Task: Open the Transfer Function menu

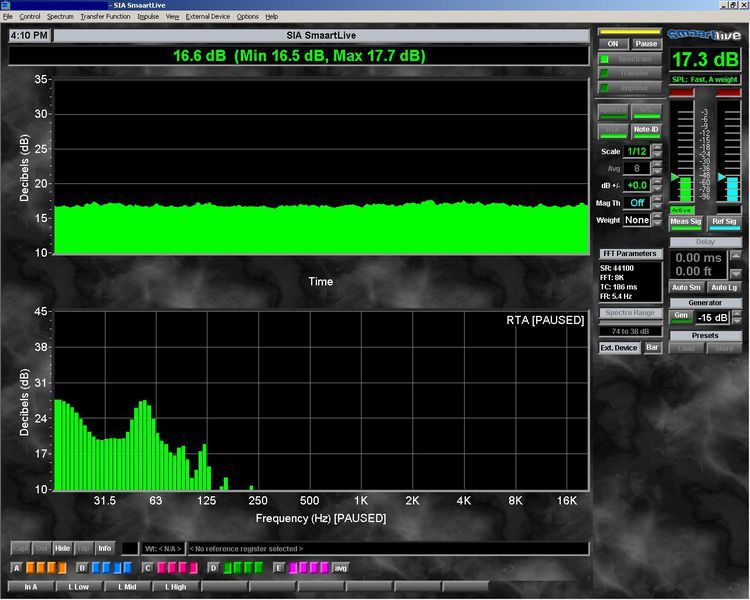Action: (x=105, y=16)
